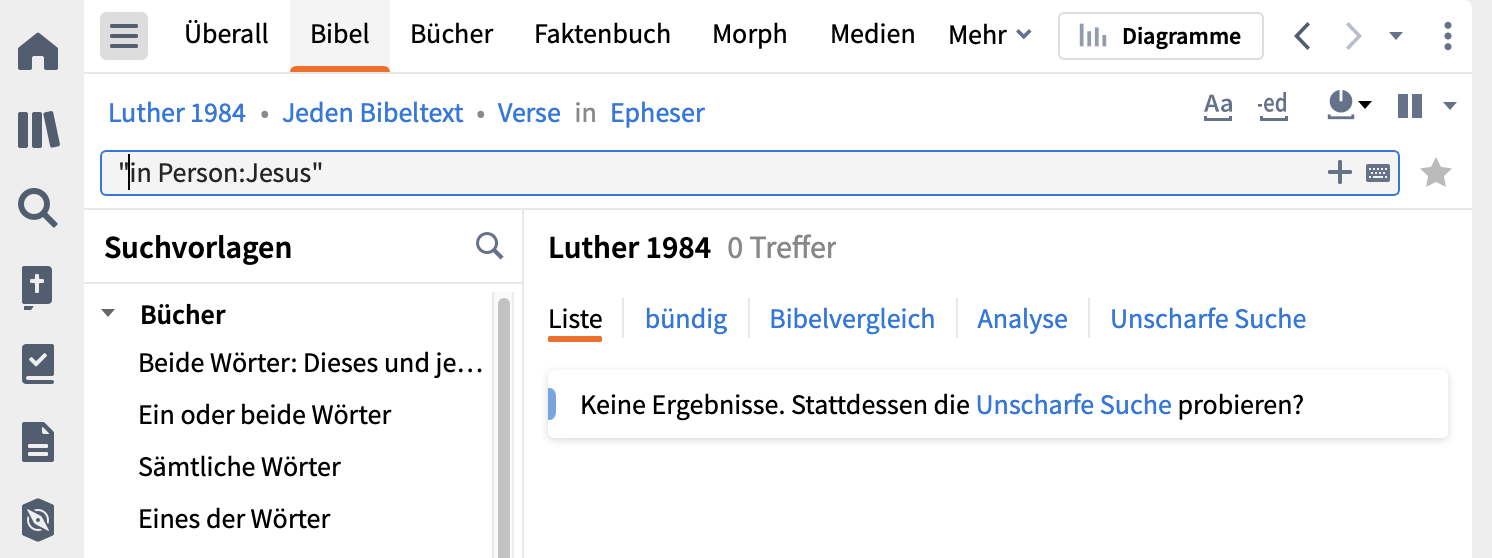Screen dimensions: 1492x558
Task: Open the Bible icon in the sidebar
Action: pos(38,287)
